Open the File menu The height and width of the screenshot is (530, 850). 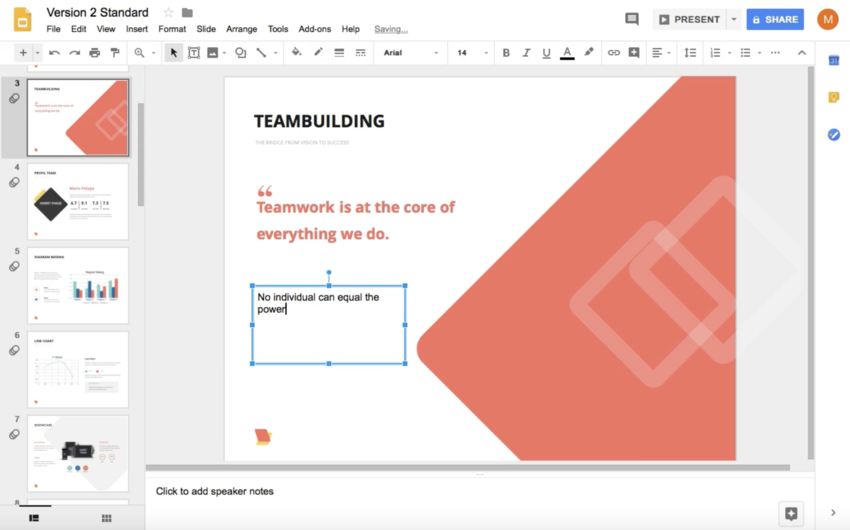tap(53, 29)
